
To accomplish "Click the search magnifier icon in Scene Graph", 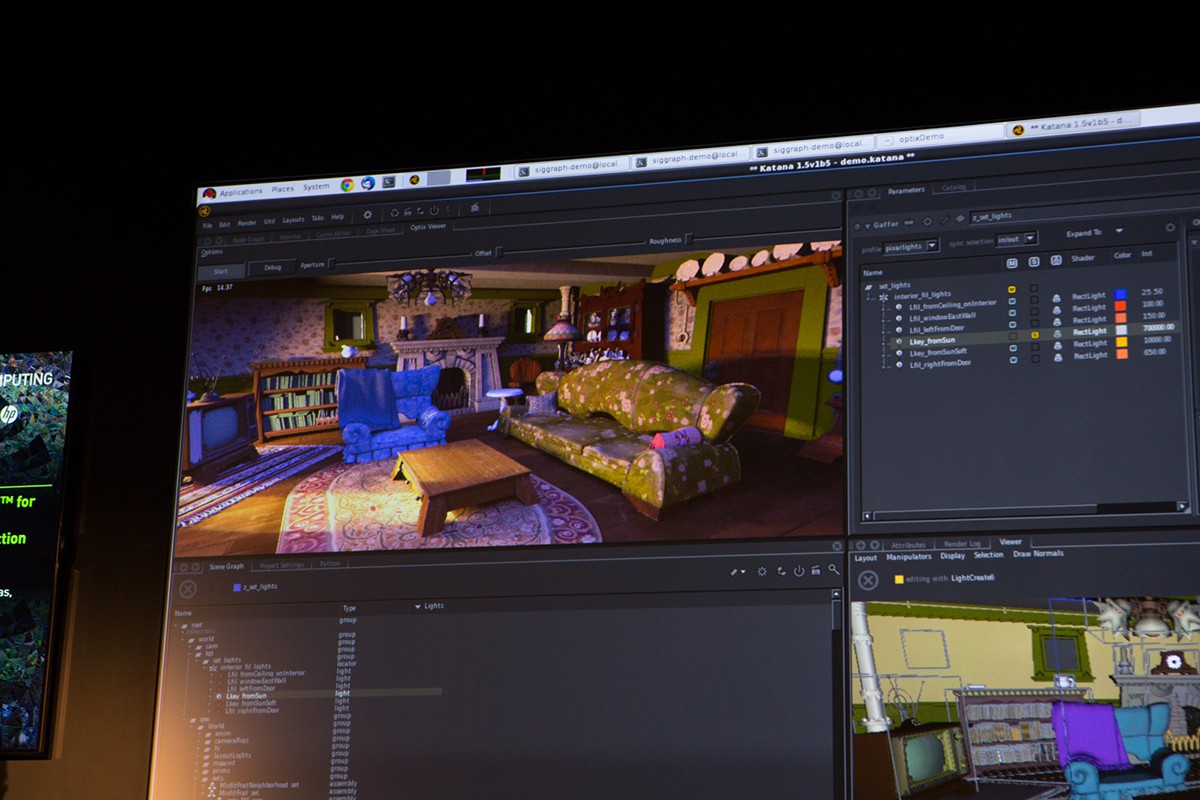I will (x=833, y=569).
